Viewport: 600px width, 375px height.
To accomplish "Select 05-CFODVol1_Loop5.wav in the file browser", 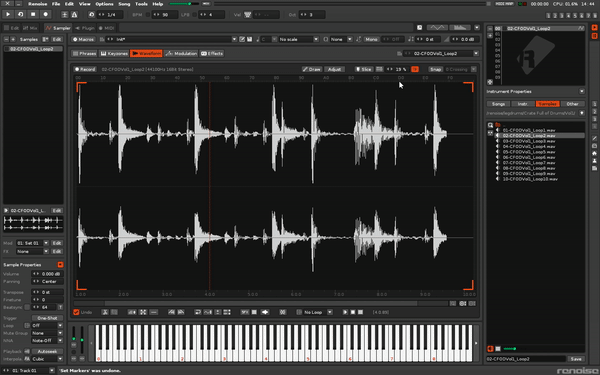I will point(529,152).
